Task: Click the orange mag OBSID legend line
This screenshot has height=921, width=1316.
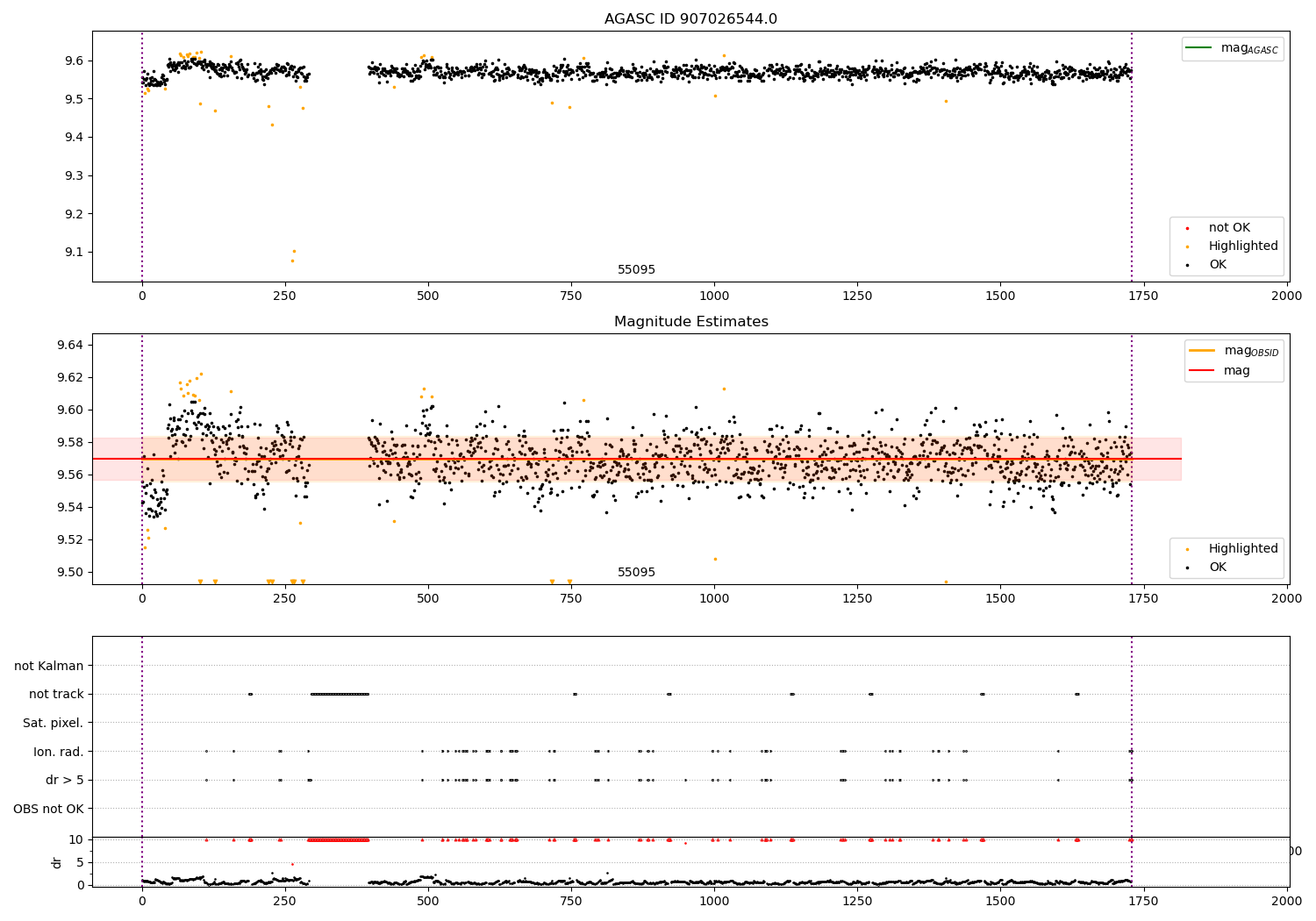Action: (1202, 350)
